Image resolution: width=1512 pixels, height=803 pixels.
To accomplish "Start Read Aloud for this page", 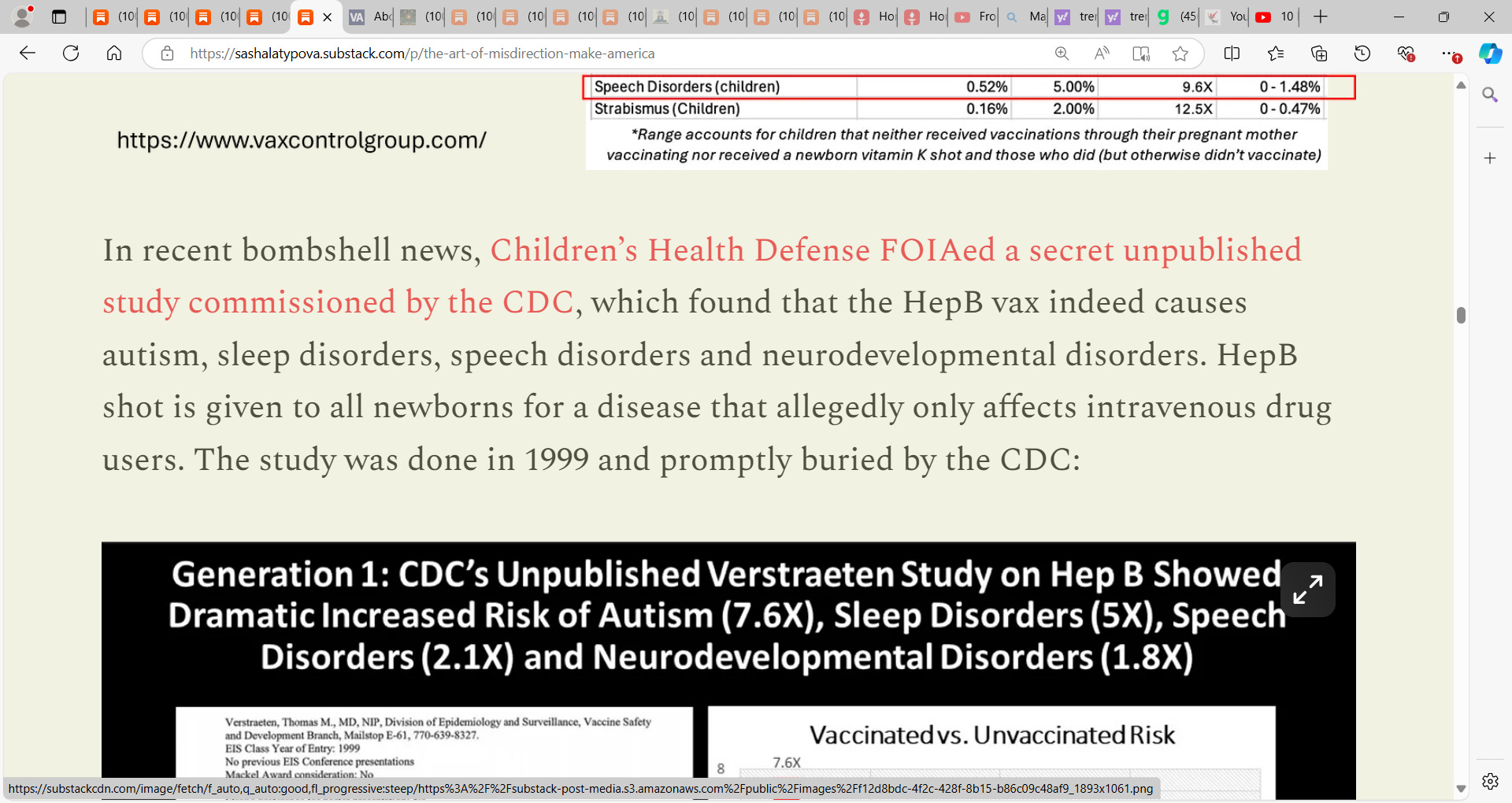I will click(1102, 54).
